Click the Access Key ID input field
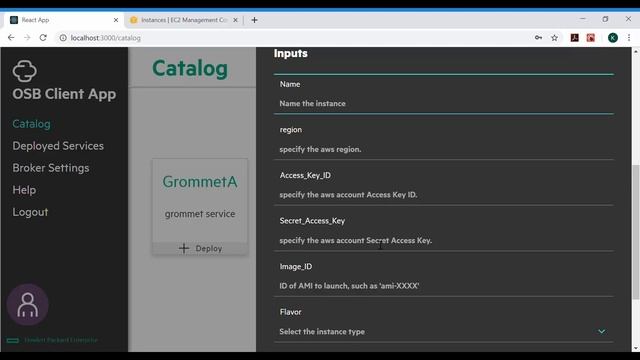640x360 pixels. point(443,195)
